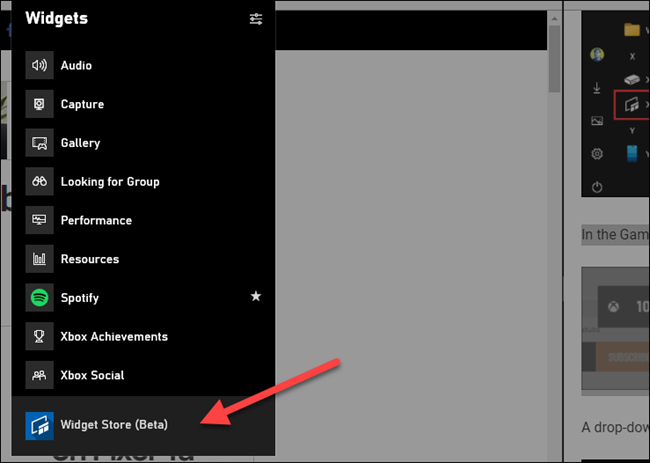650x463 pixels.
Task: Open Xbox Achievements trophy widget
Action: [x=113, y=337]
